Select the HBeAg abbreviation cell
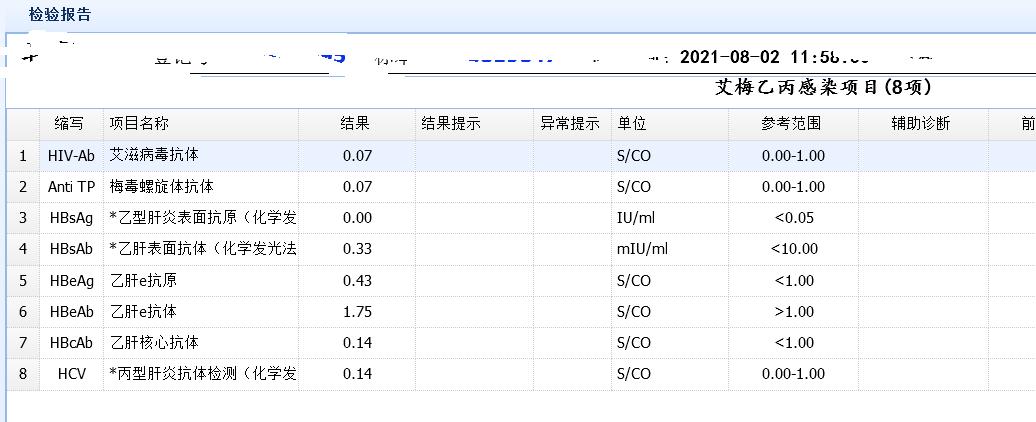The image size is (1036, 422). tap(71, 281)
